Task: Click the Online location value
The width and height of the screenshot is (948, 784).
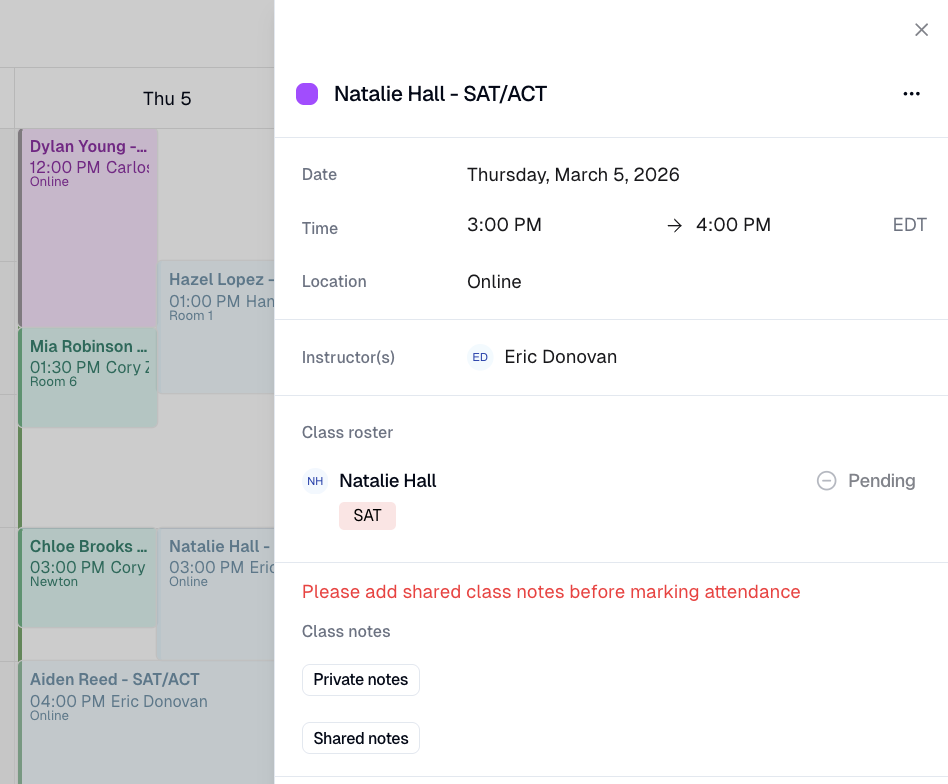Action: pos(494,282)
